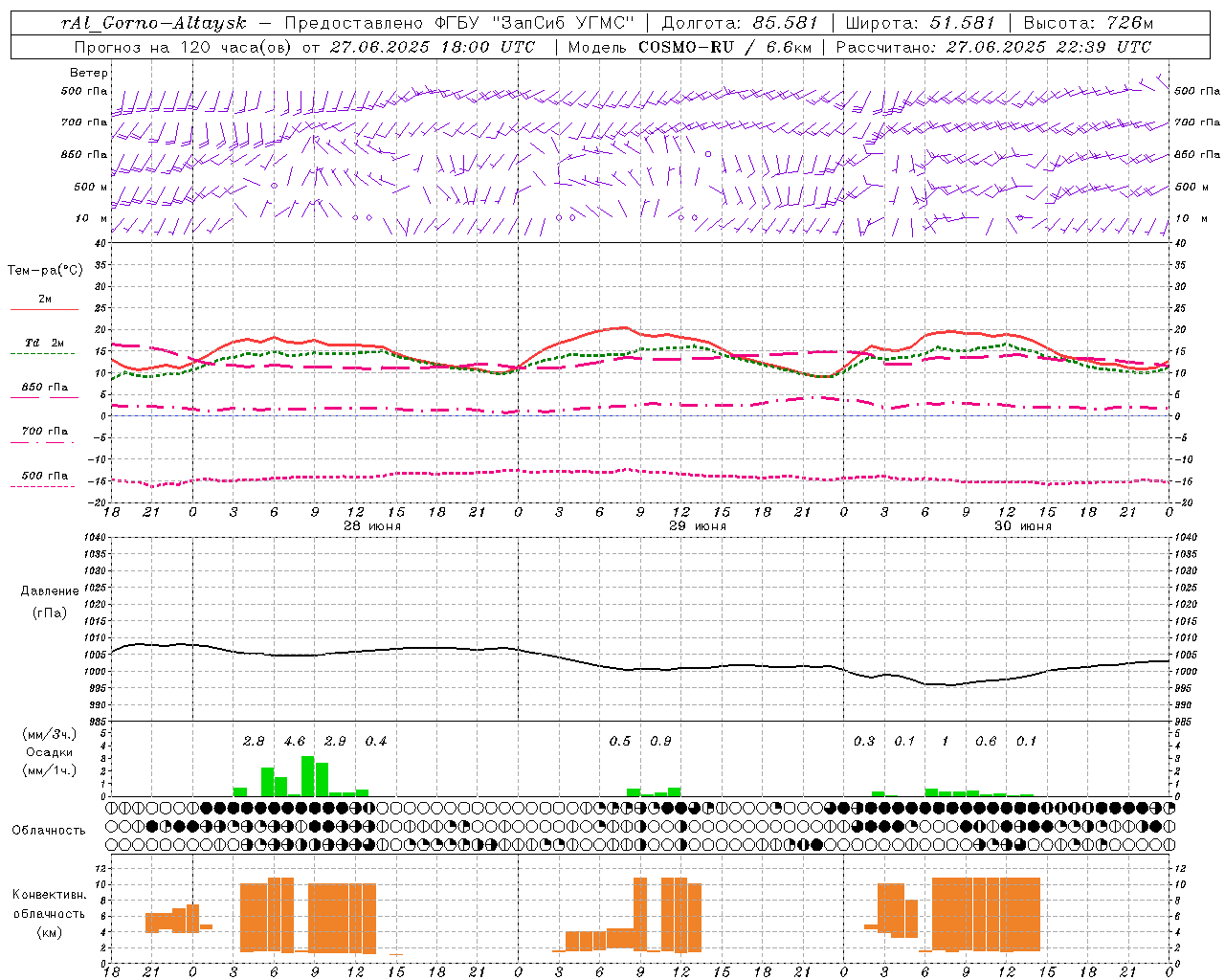
Task: Select the computed time 27.06.2025 22:39 UTC
Action: pyautogui.click(x=1049, y=47)
